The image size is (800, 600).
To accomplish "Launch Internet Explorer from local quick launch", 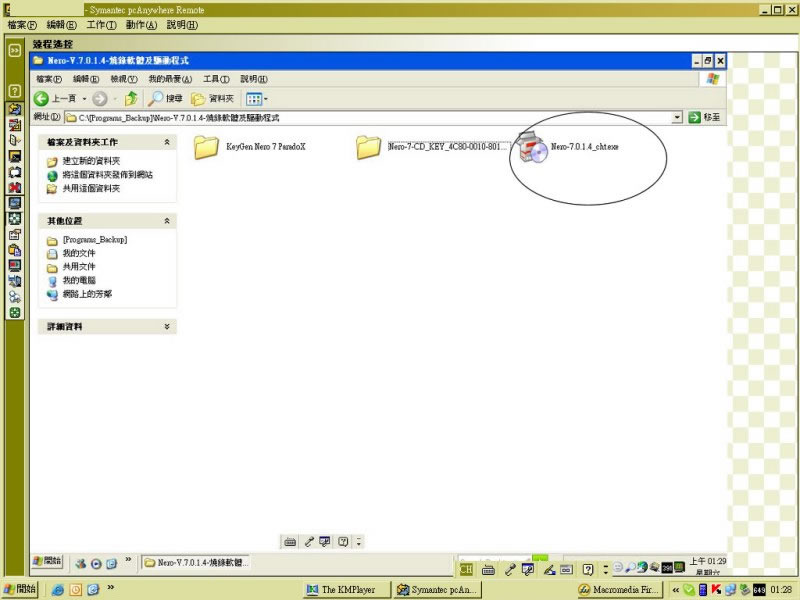I will (x=58, y=590).
